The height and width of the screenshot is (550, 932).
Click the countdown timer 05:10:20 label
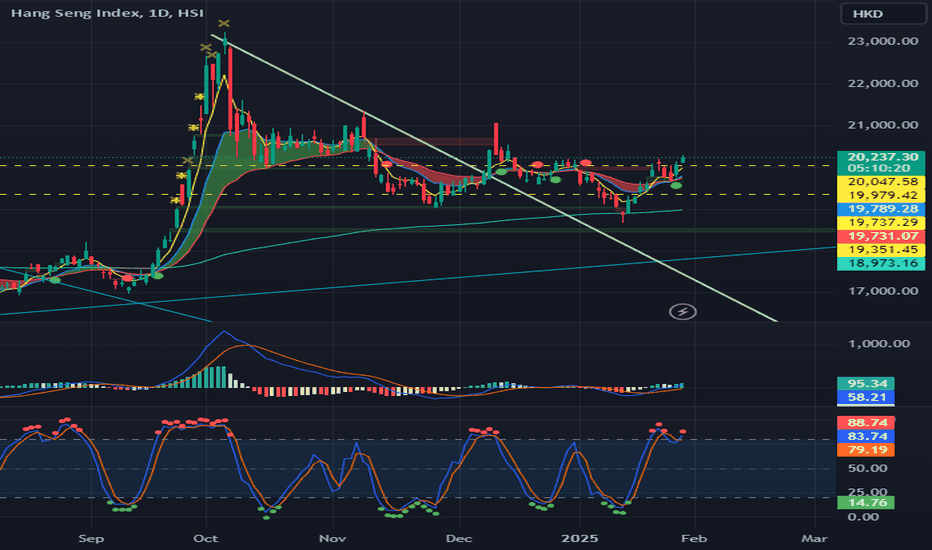point(879,169)
